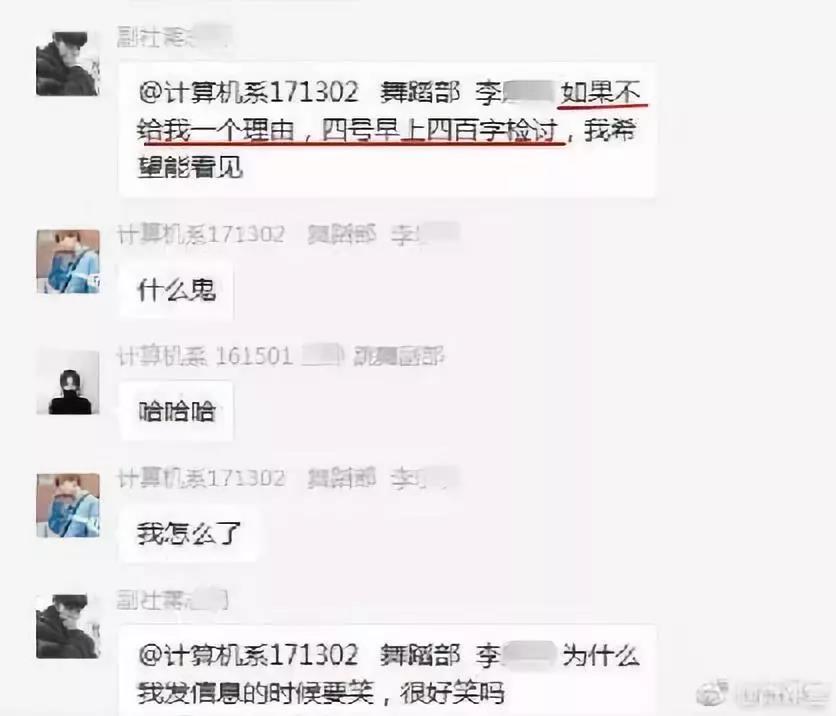
Task: Click the black-clothed avatar beside 哈哈哈
Action: click(x=68, y=382)
